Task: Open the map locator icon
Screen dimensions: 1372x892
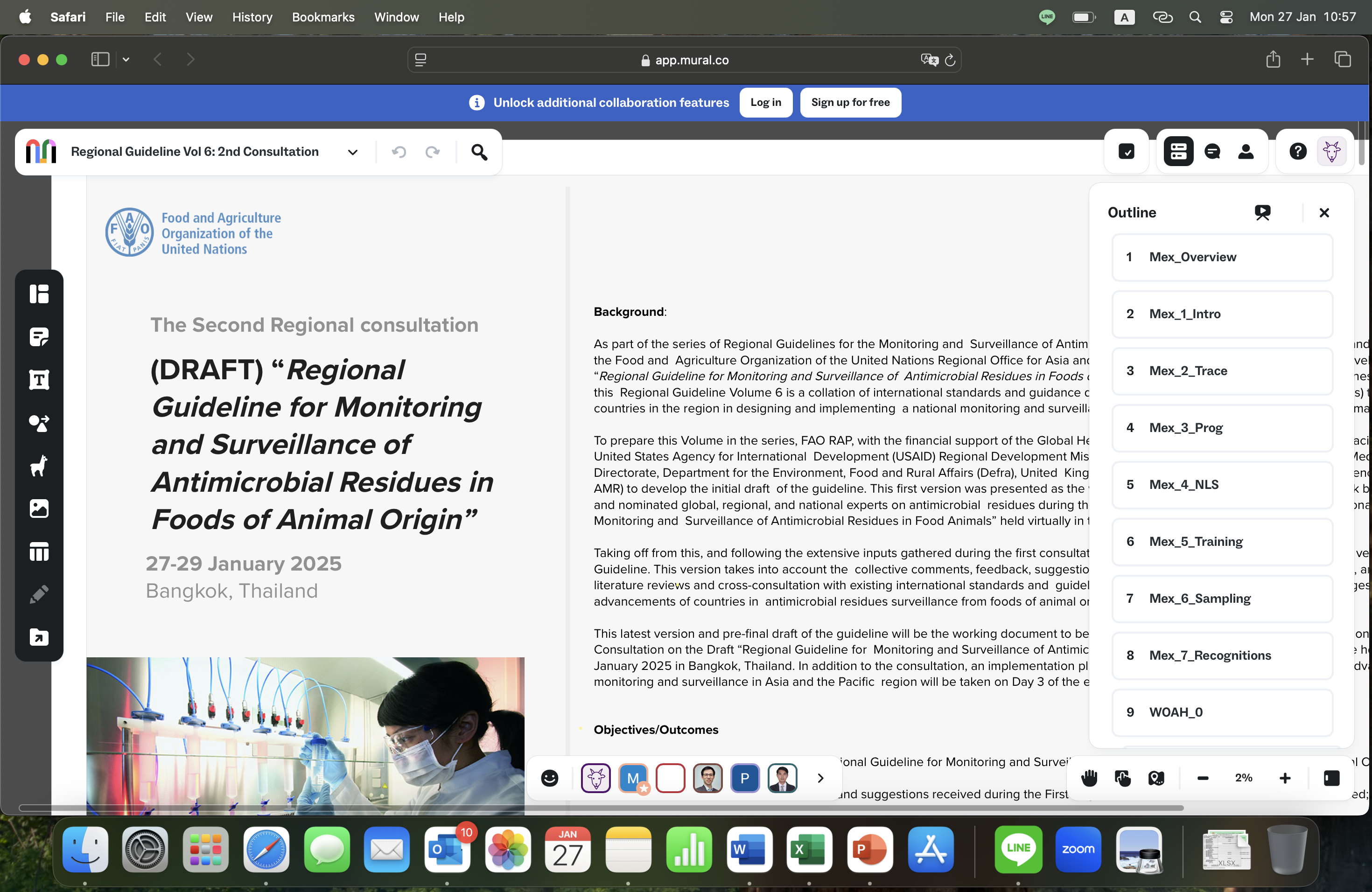Action: pyautogui.click(x=1156, y=778)
